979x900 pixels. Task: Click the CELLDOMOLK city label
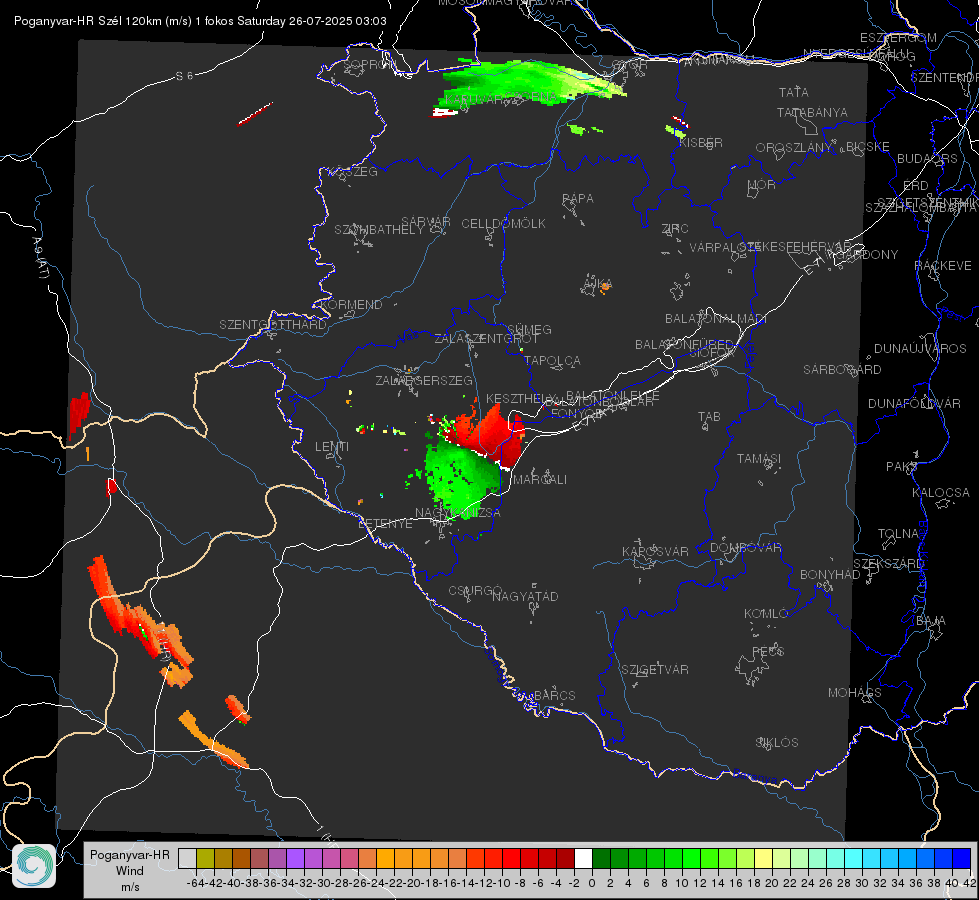503,224
